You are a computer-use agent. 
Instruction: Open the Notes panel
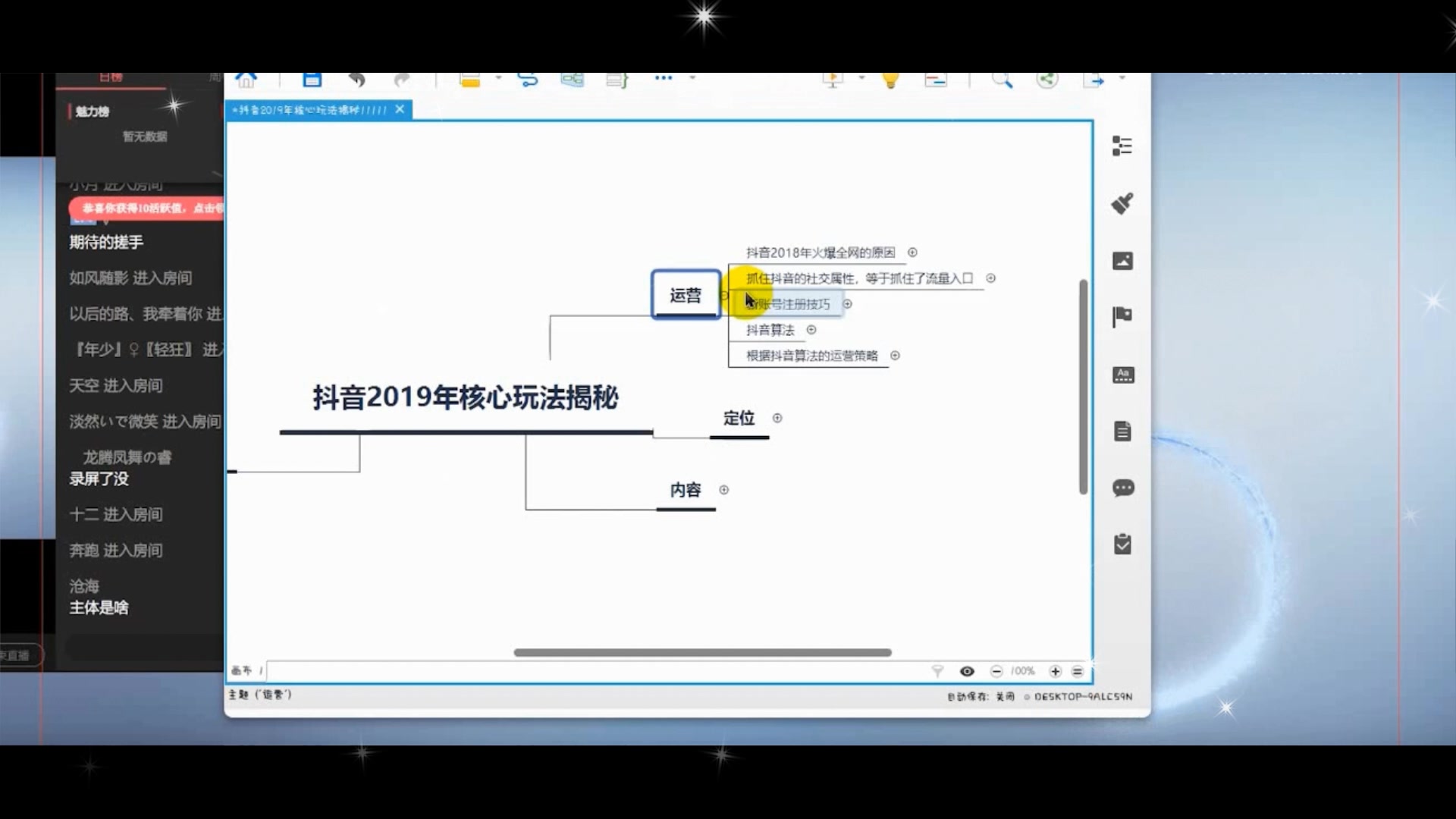pyautogui.click(x=1123, y=431)
